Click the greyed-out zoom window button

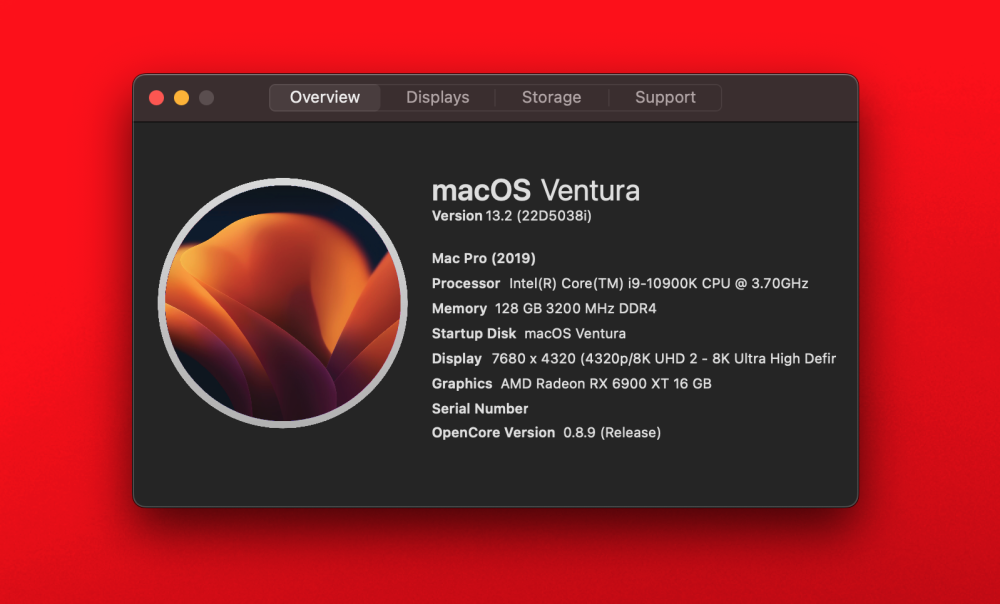pyautogui.click(x=206, y=98)
